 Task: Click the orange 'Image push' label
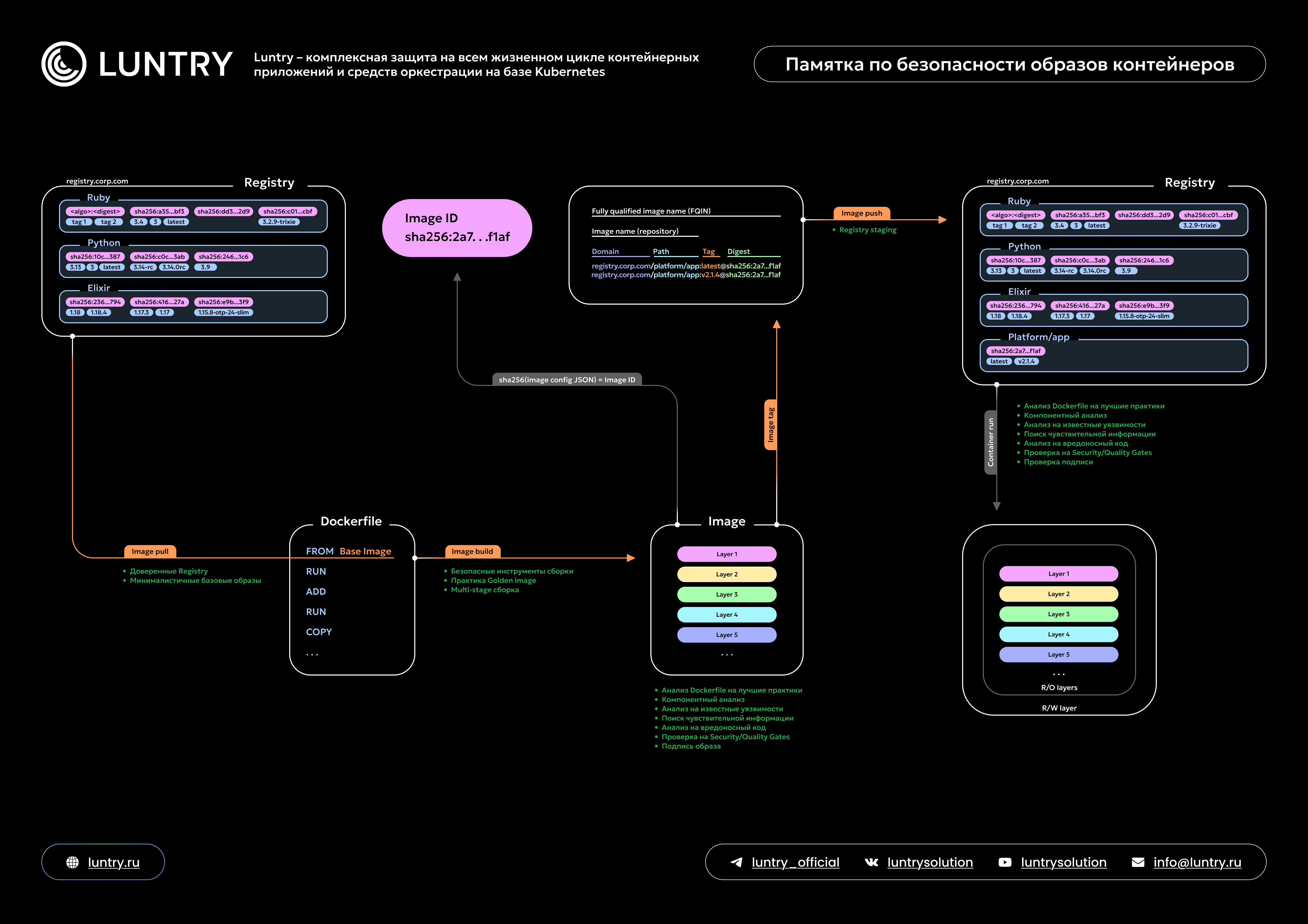(861, 213)
